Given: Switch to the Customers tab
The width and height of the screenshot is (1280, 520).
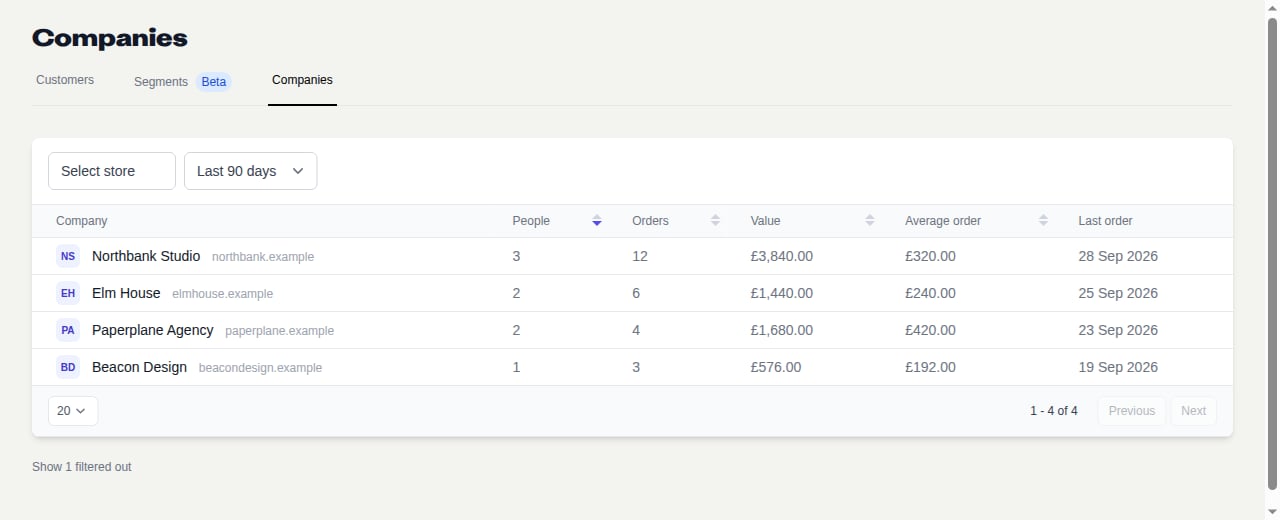Looking at the screenshot, I should point(65,80).
